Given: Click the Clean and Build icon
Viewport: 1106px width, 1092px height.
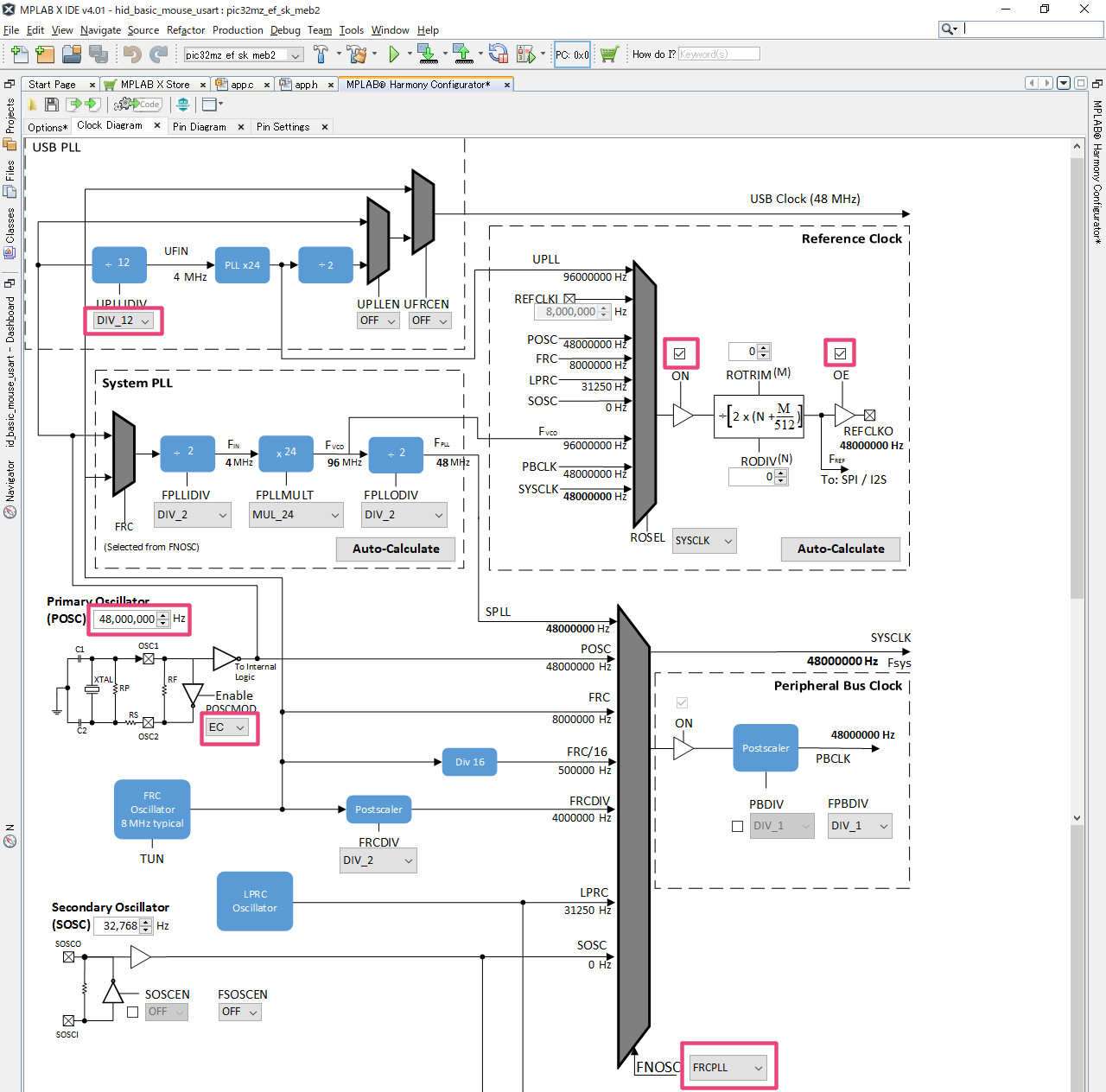Looking at the screenshot, I should (357, 54).
